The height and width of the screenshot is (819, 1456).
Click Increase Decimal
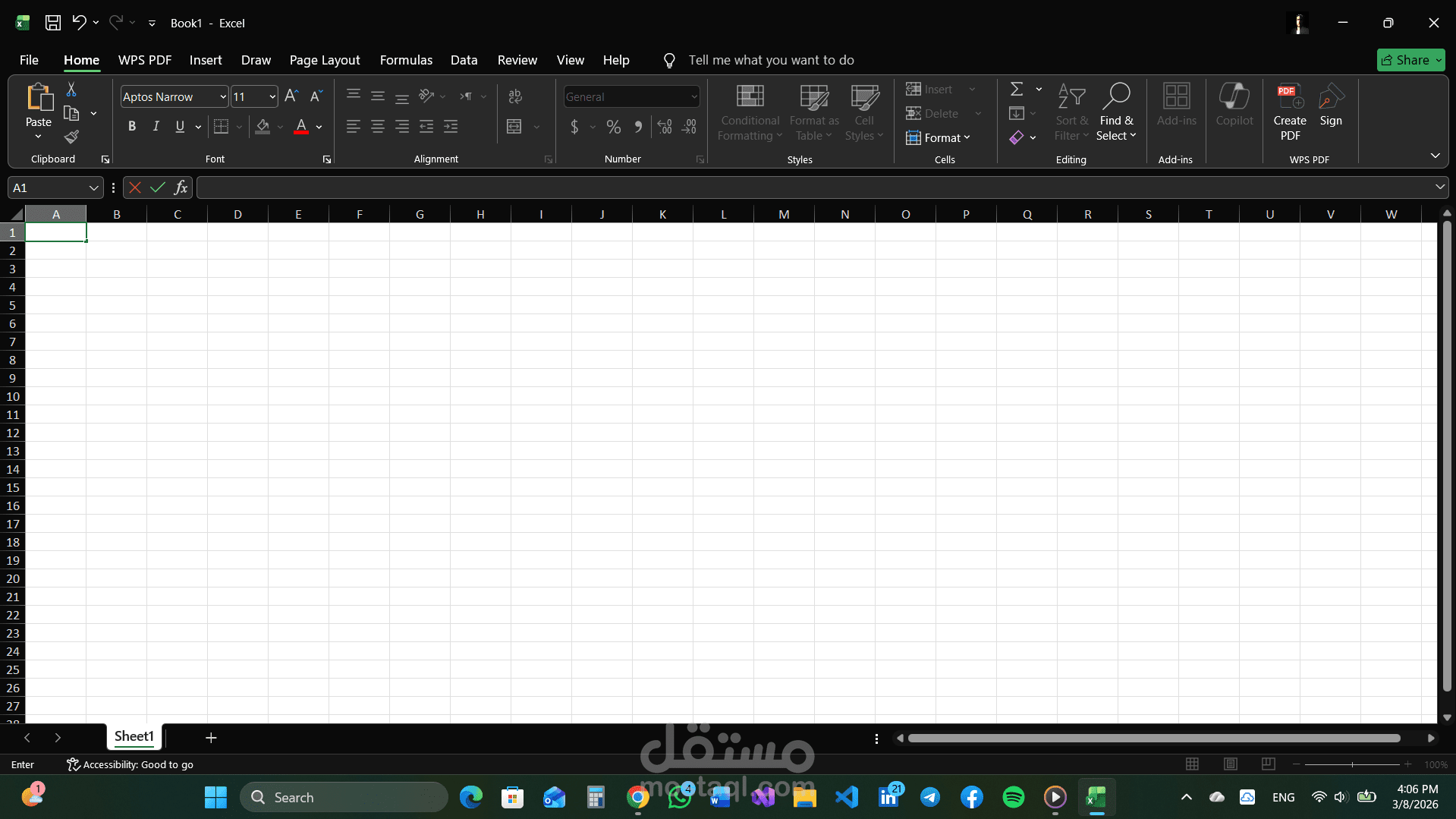(x=665, y=127)
